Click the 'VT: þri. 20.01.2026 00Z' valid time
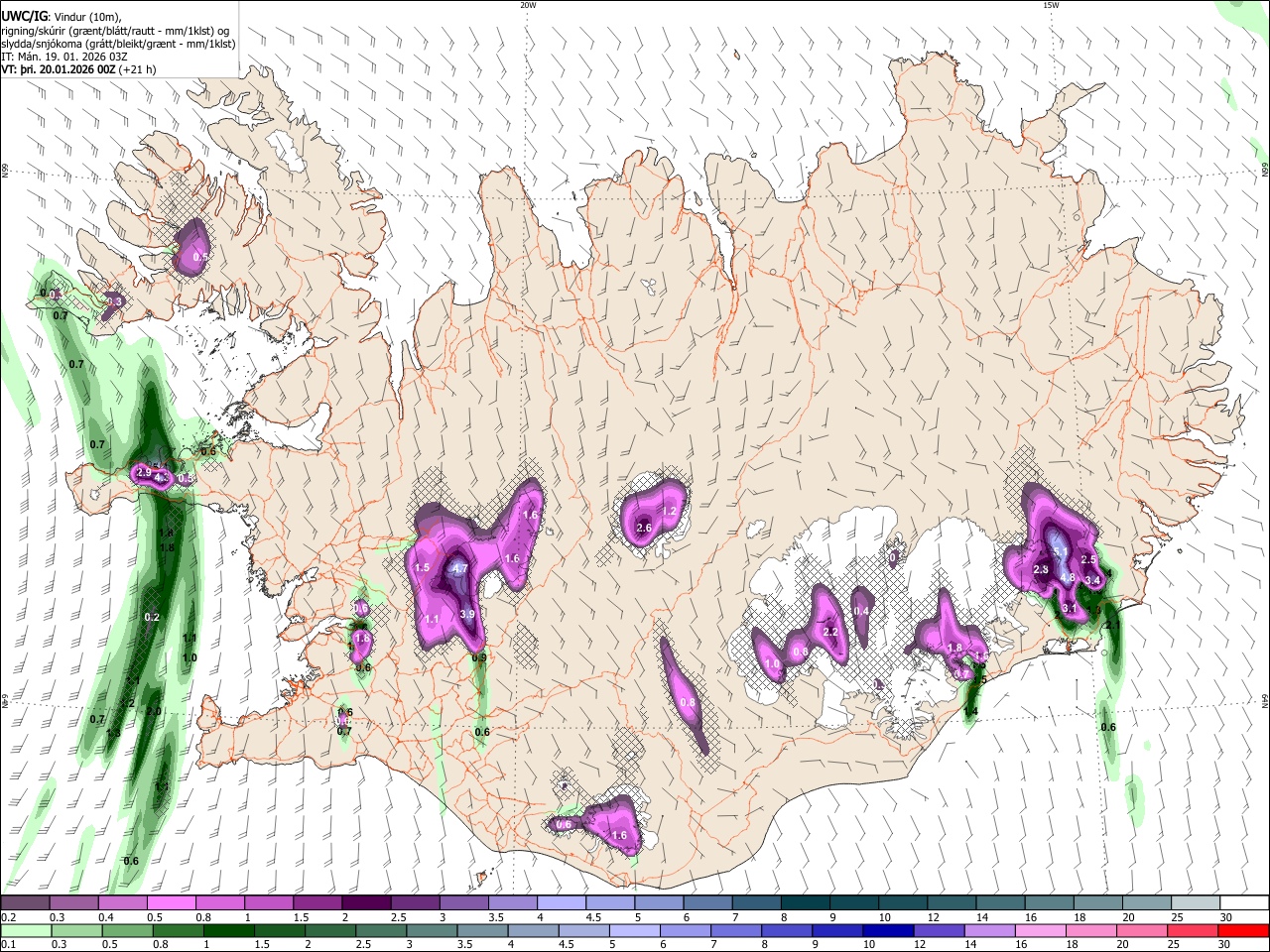 (59, 69)
